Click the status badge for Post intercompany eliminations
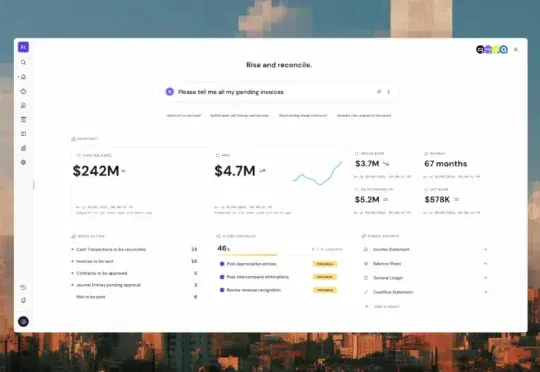The image size is (540, 372). tap(325, 277)
